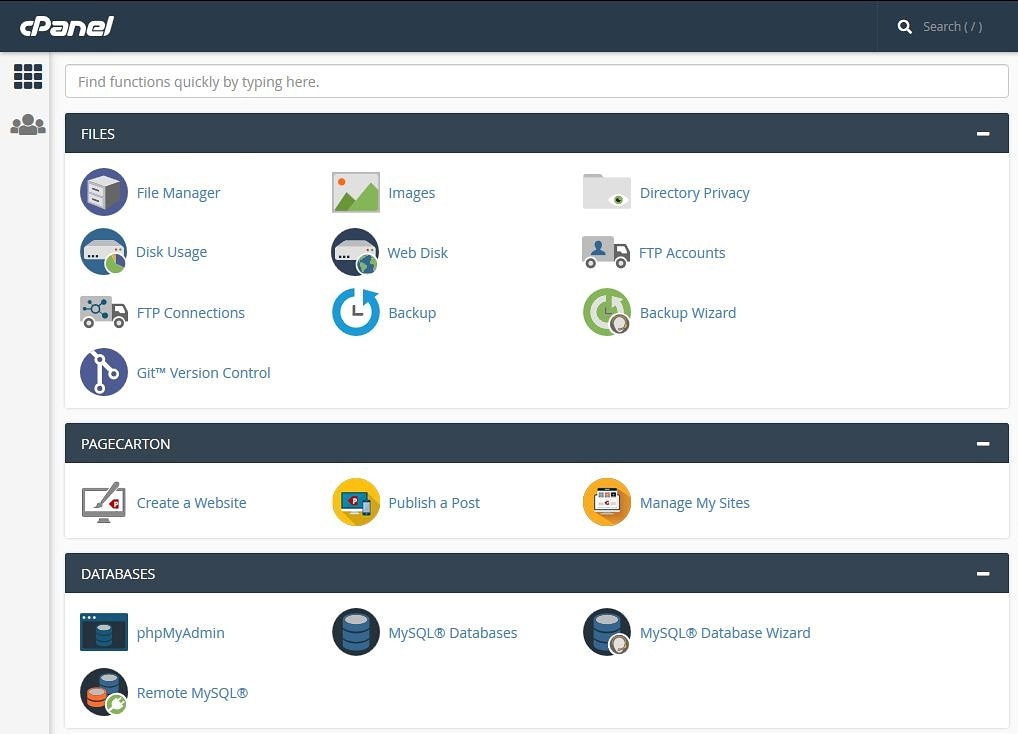Open the MySQL Database Wizard link
The image size is (1018, 734).
coord(725,633)
